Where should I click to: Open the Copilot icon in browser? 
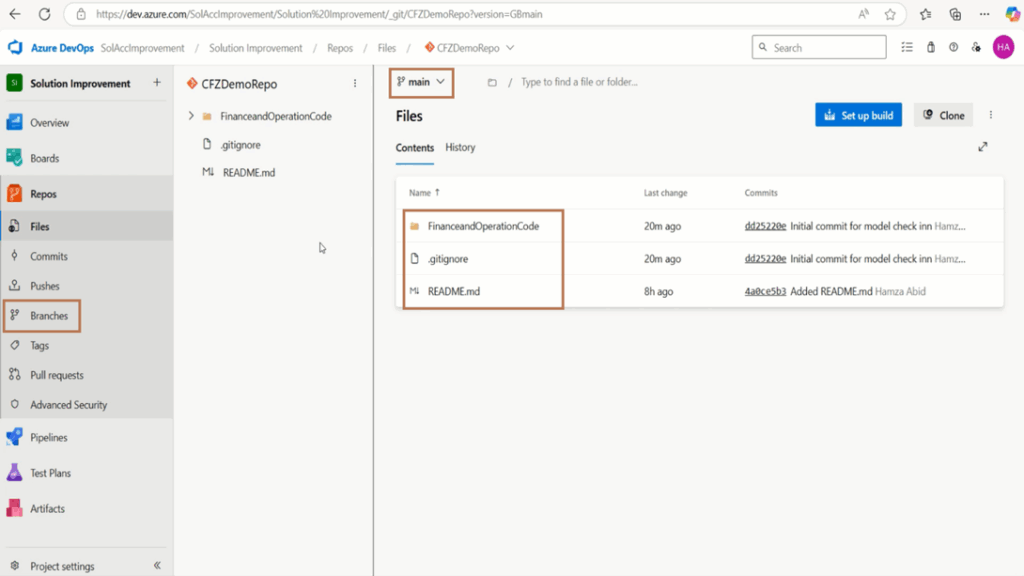click(1012, 14)
